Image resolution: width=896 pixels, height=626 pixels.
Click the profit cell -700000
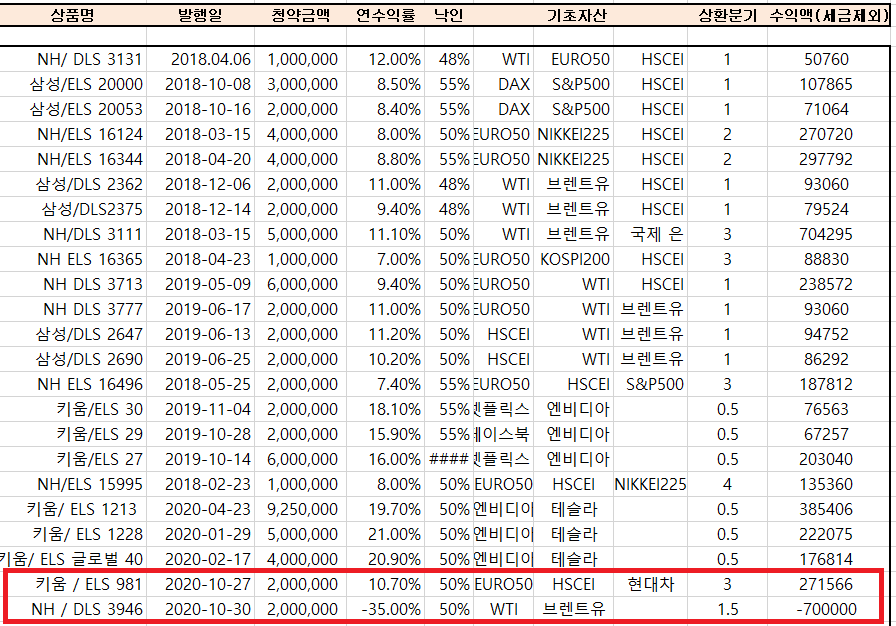[x=829, y=609]
